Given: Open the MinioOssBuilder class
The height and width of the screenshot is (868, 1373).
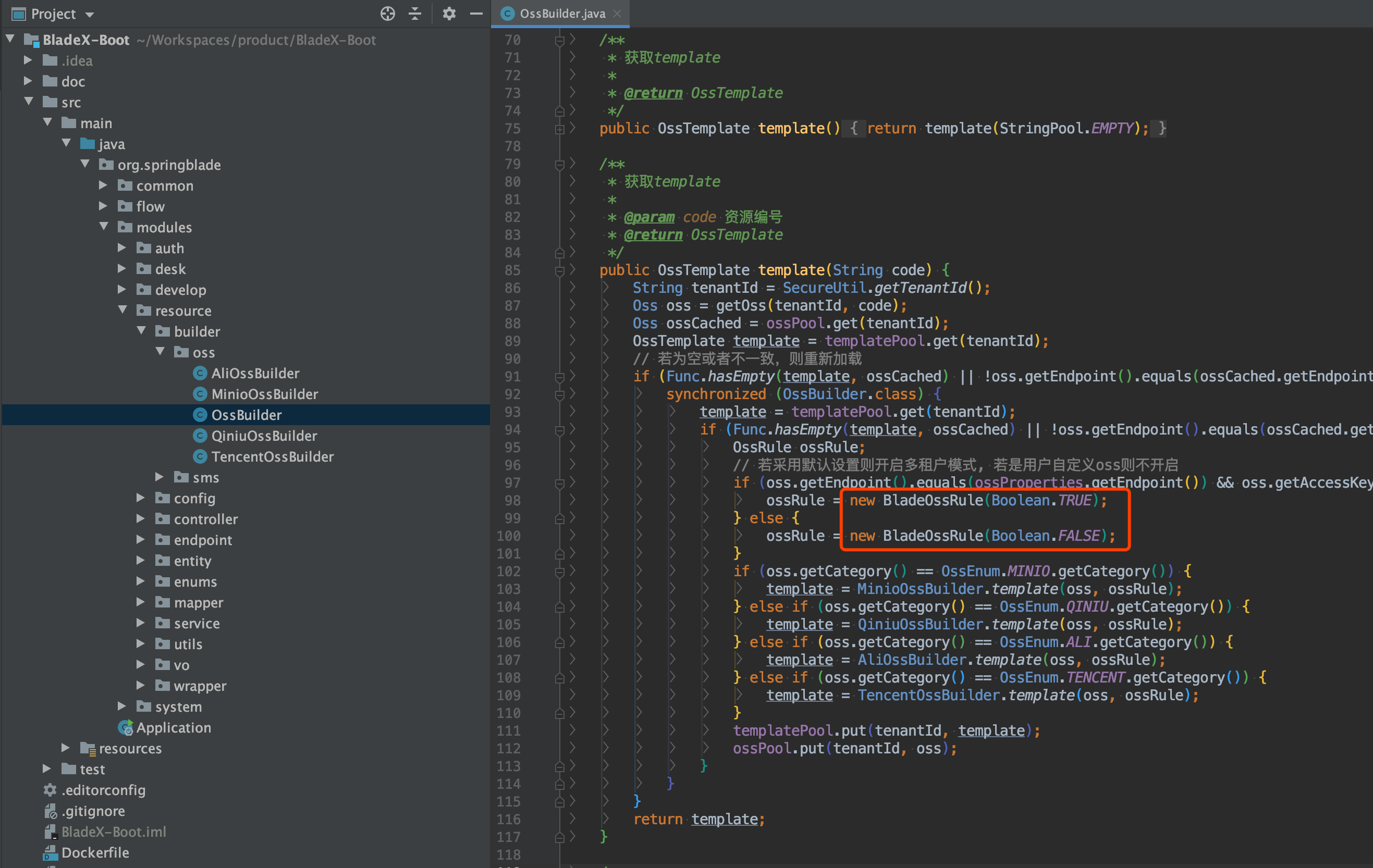Looking at the screenshot, I should point(265,394).
